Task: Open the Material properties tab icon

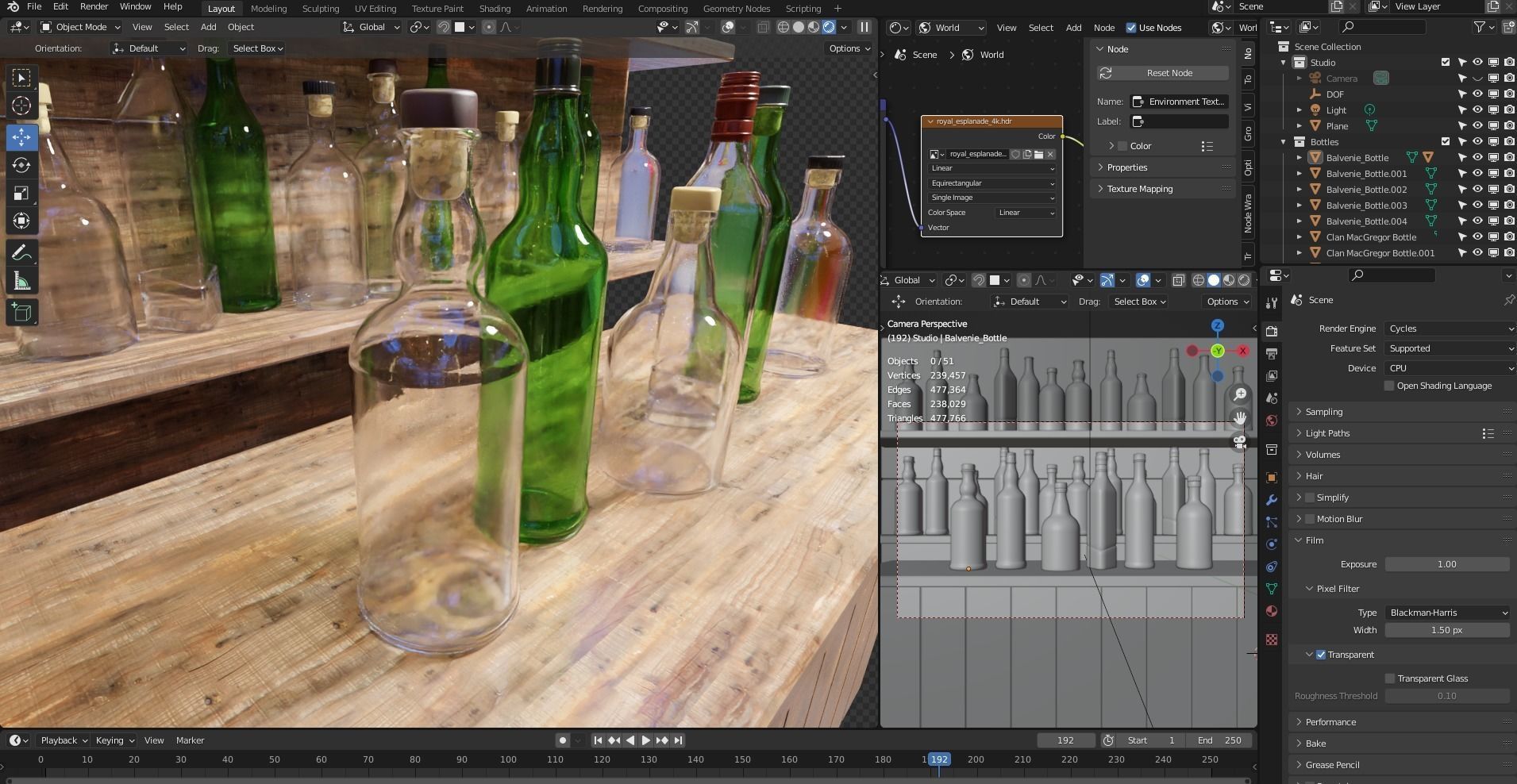Action: [x=1272, y=611]
